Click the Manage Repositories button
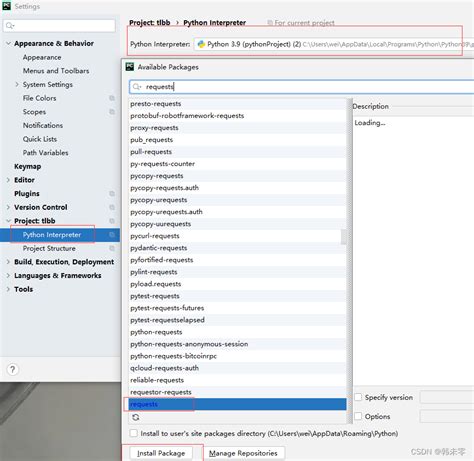This screenshot has height=461, width=474. (x=243, y=453)
